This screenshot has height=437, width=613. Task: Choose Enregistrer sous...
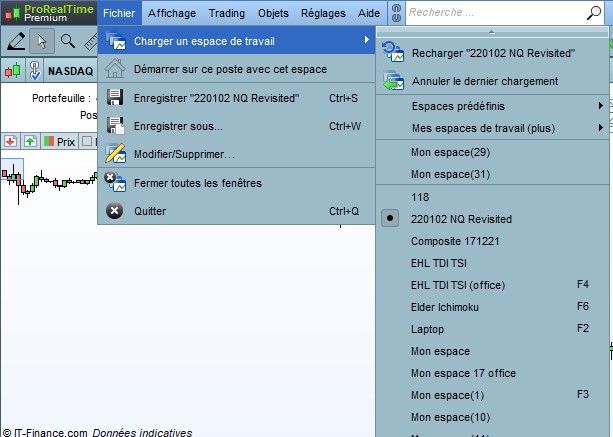tap(236, 126)
